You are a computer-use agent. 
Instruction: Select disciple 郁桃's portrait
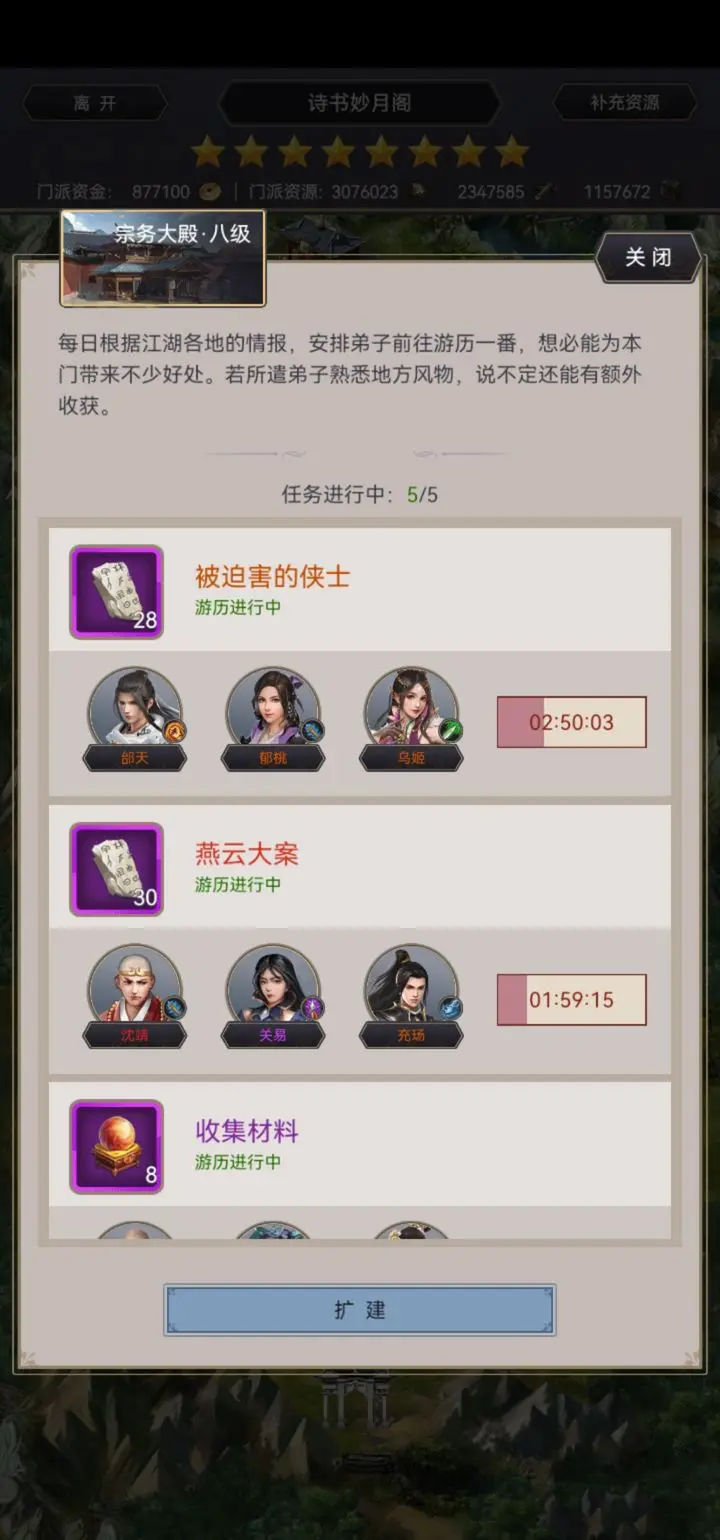273,708
